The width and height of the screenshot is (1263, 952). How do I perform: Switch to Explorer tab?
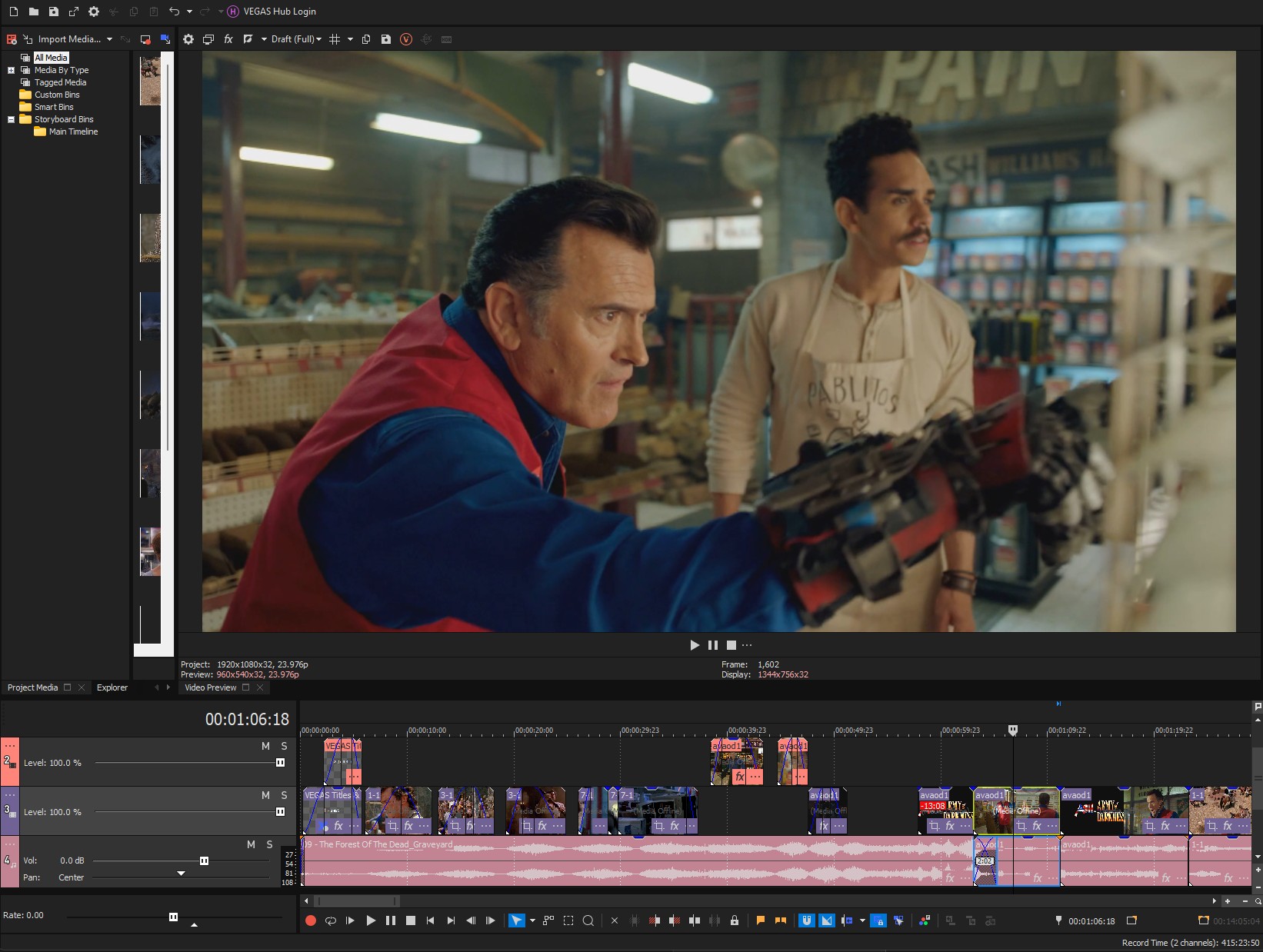coord(112,687)
